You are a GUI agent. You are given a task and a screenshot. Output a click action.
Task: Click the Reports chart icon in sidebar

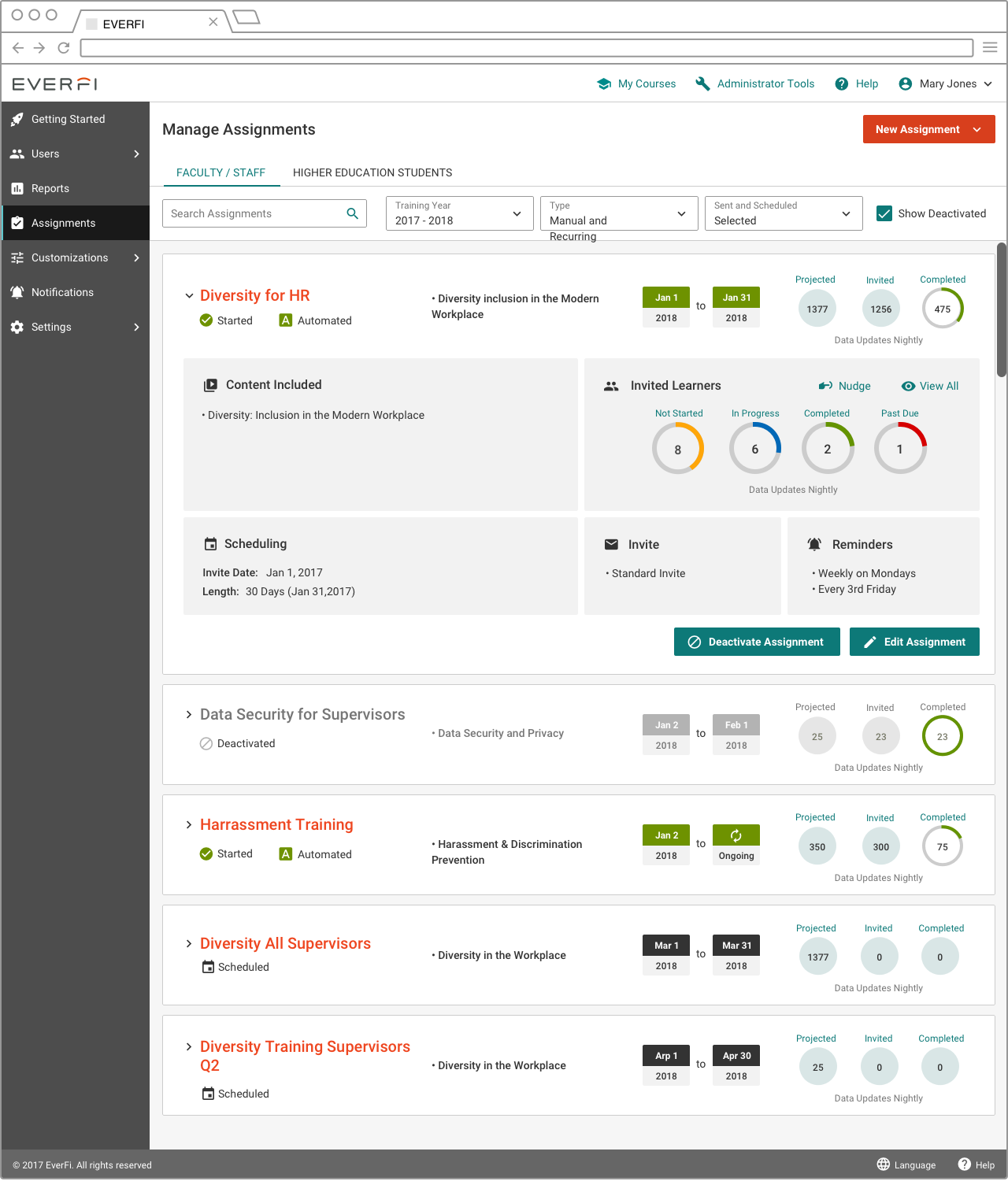(x=17, y=189)
